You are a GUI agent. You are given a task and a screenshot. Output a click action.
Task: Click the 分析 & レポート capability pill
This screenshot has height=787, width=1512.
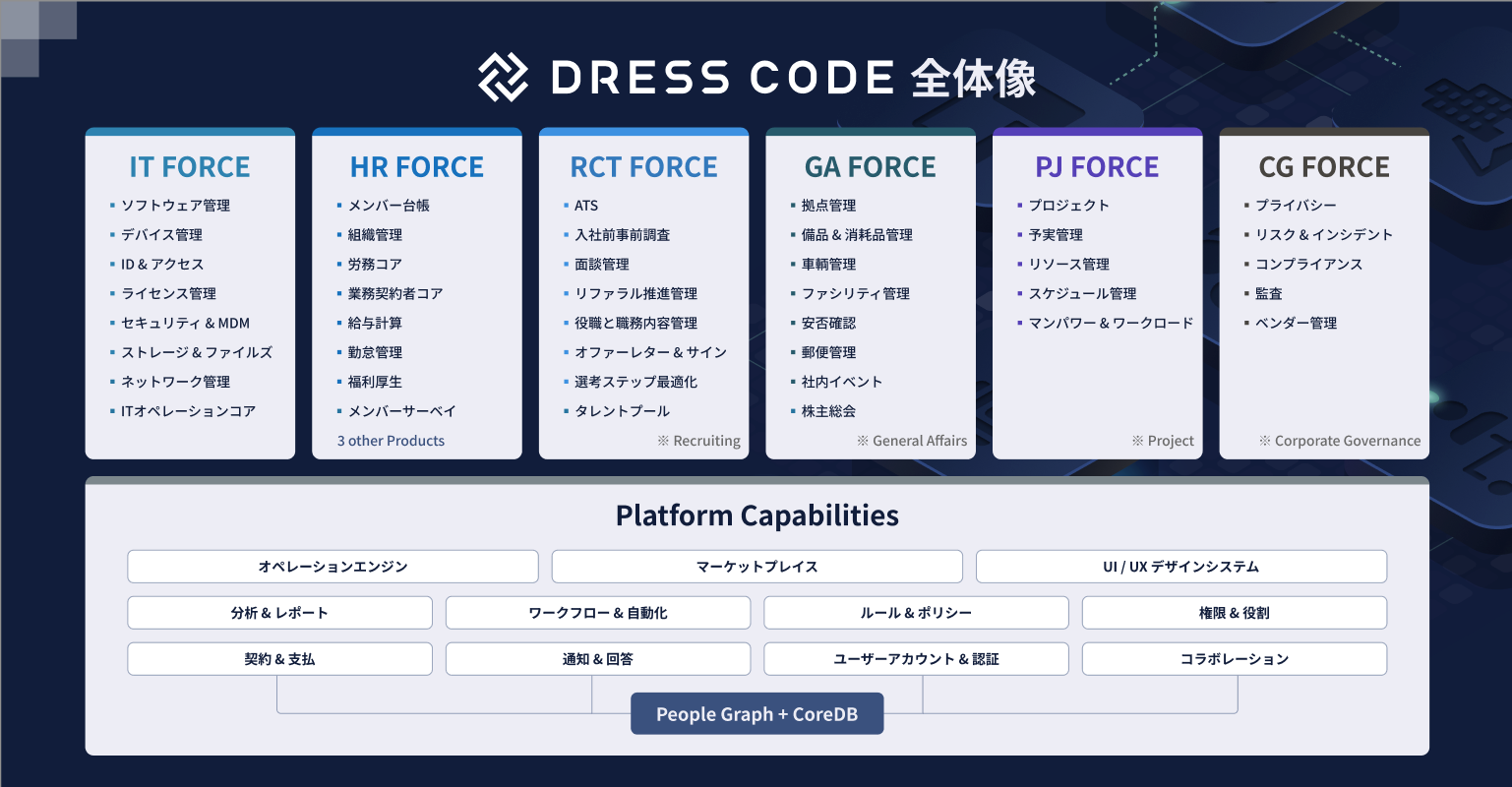point(279,612)
